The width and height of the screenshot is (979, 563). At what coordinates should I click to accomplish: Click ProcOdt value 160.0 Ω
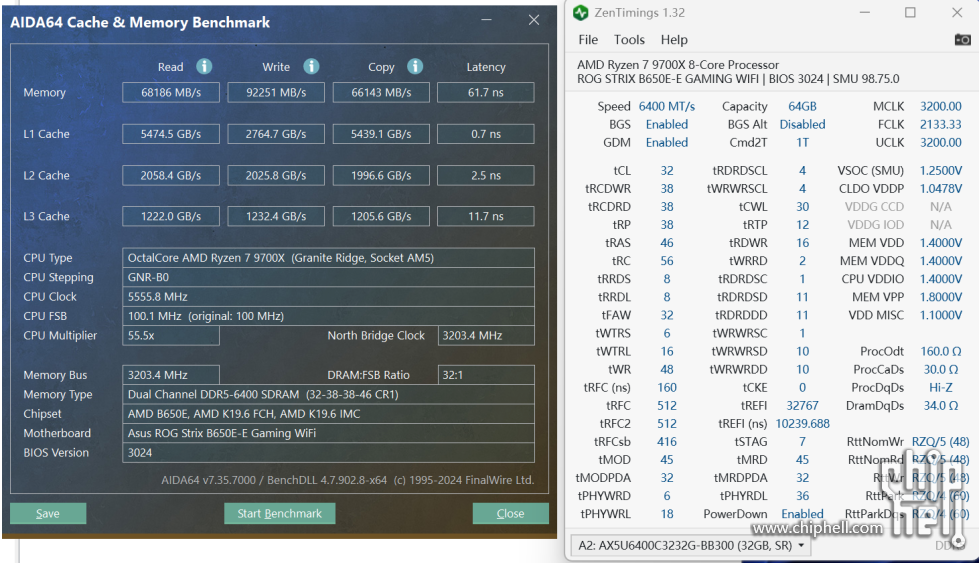(940, 351)
